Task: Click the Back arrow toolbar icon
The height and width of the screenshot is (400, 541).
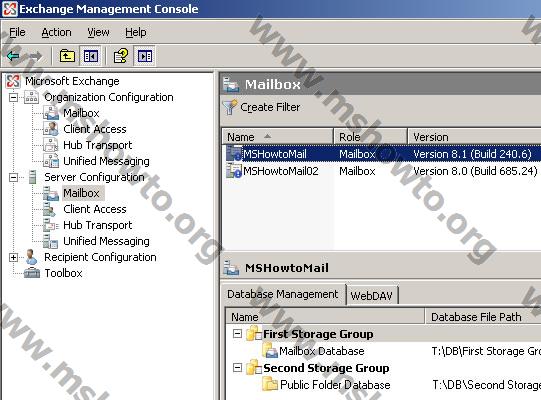Action: tap(13, 56)
